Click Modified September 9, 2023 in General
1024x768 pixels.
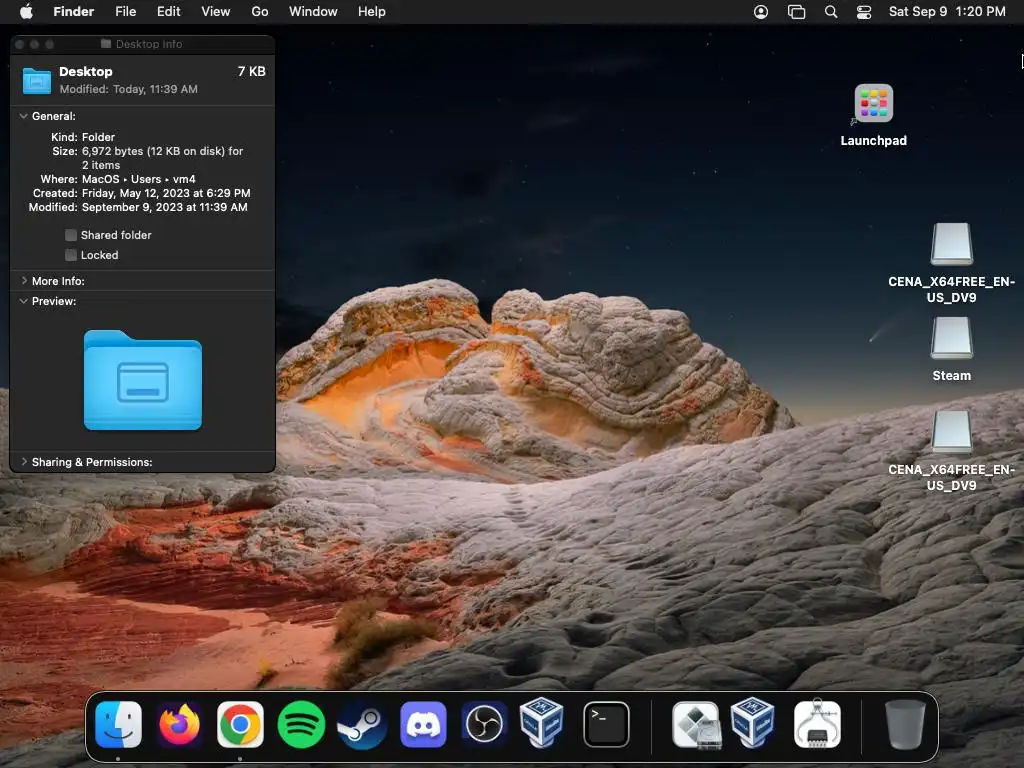pyautogui.click(x=165, y=207)
